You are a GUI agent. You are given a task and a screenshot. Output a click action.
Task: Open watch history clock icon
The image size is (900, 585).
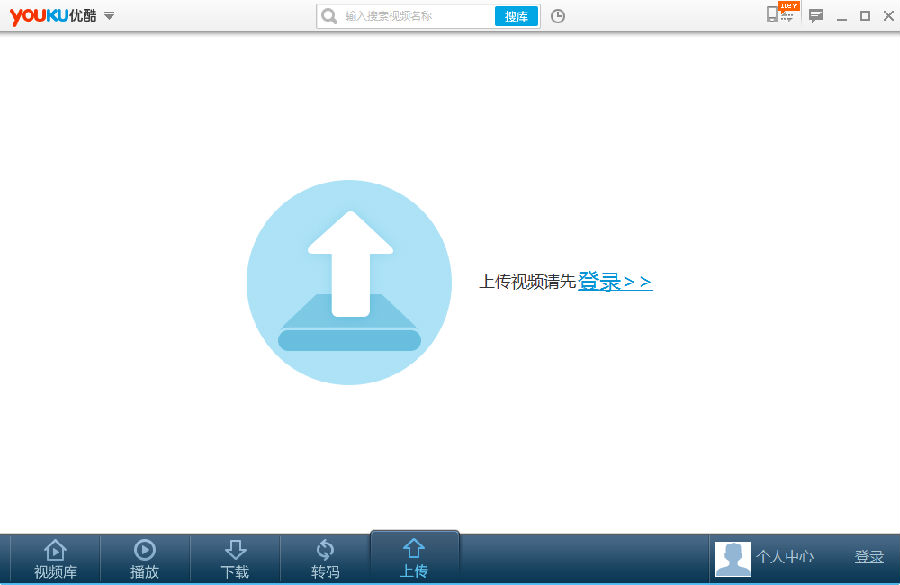[x=558, y=16]
